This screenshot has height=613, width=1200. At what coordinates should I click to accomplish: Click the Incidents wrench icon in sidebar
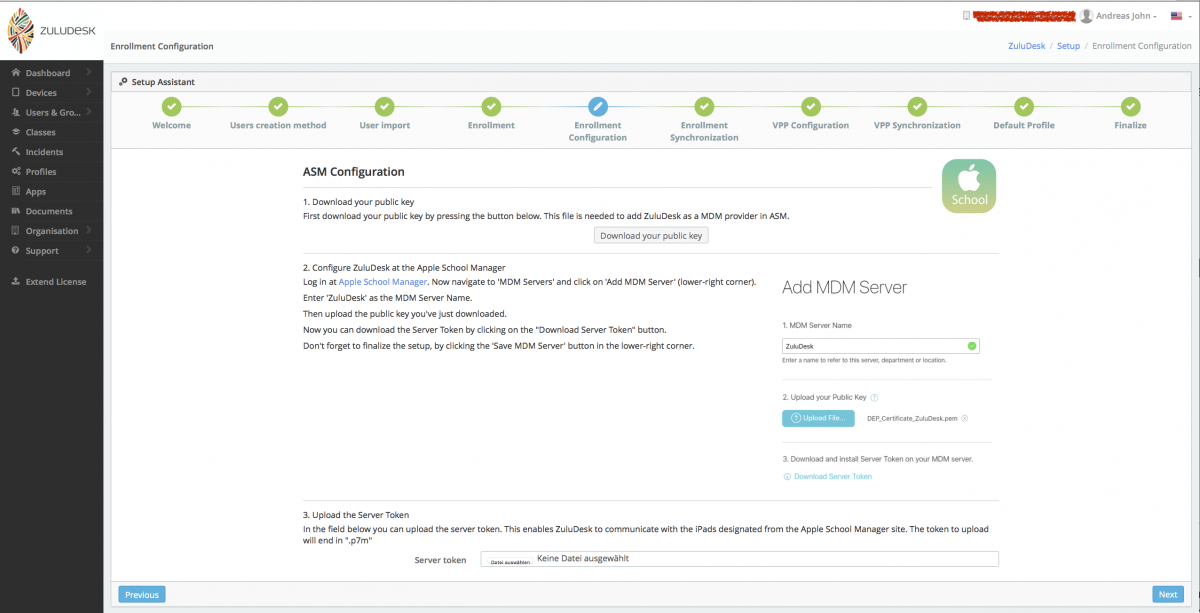tap(16, 152)
